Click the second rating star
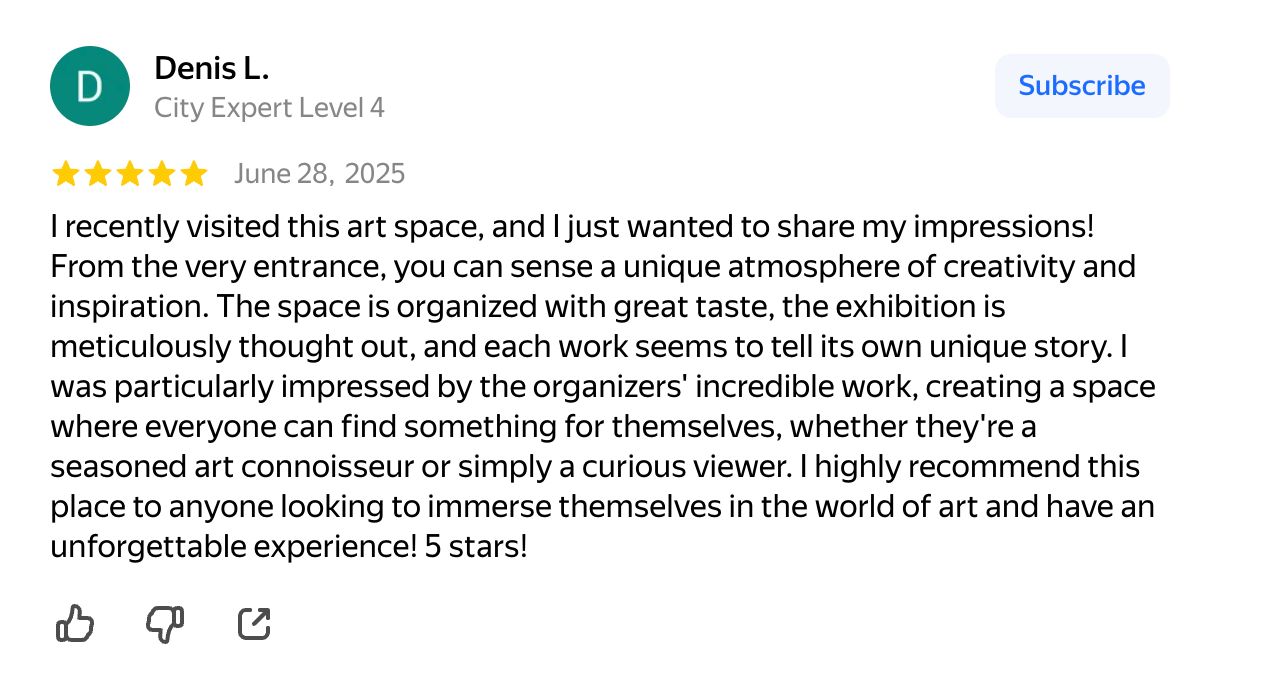This screenshot has height=674, width=1284. point(98,174)
